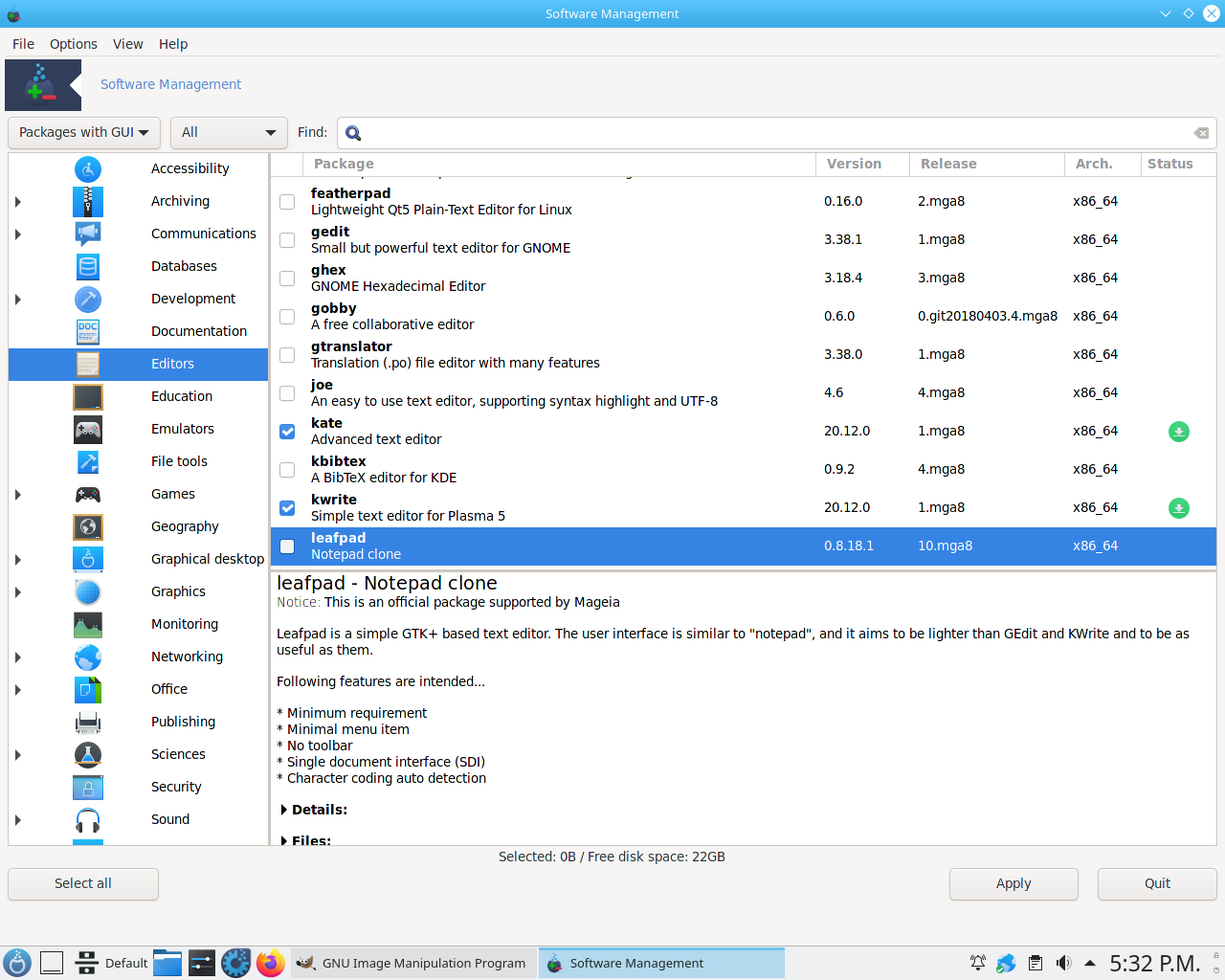The width and height of the screenshot is (1225, 980).
Task: Mark the leafpad package checkbox
Action: click(287, 546)
